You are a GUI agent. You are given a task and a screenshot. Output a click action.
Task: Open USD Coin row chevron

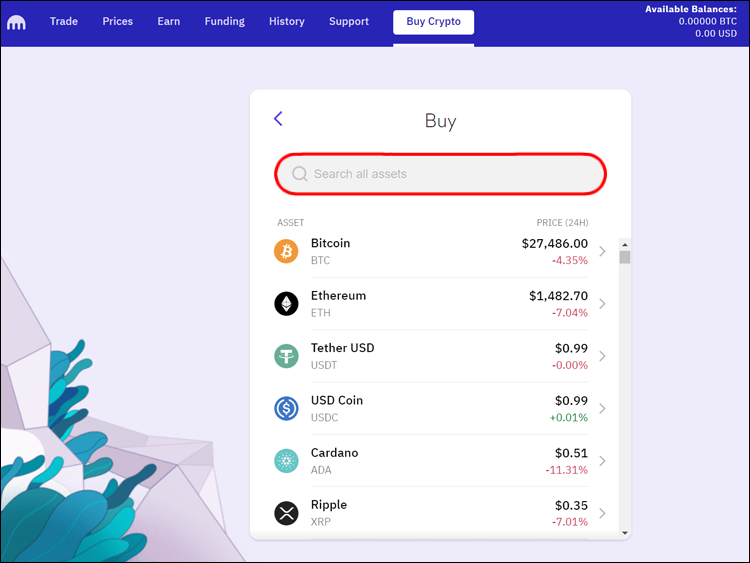tap(602, 408)
